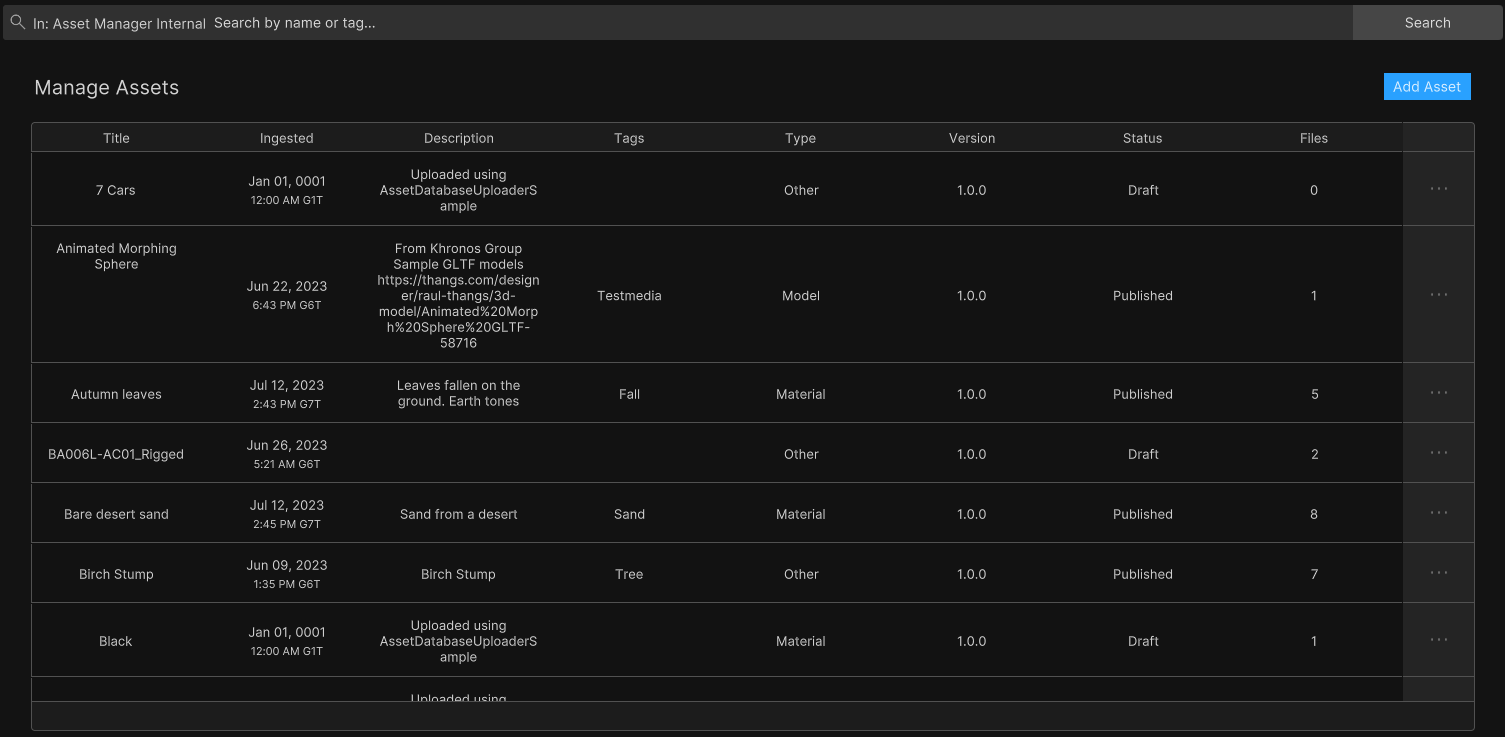Sort assets by the Title column
This screenshot has height=737, width=1505.
pyautogui.click(x=116, y=138)
